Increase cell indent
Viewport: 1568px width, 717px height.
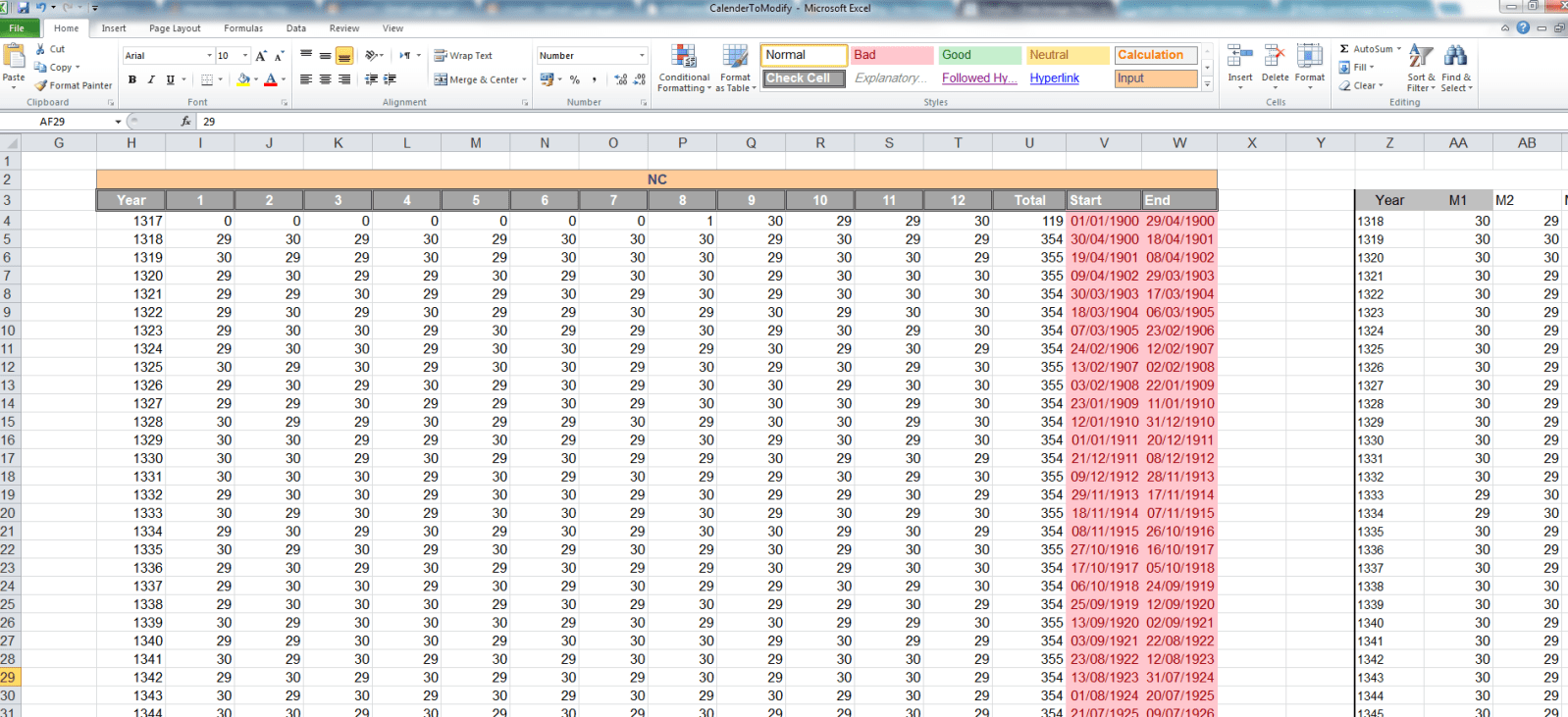click(390, 79)
